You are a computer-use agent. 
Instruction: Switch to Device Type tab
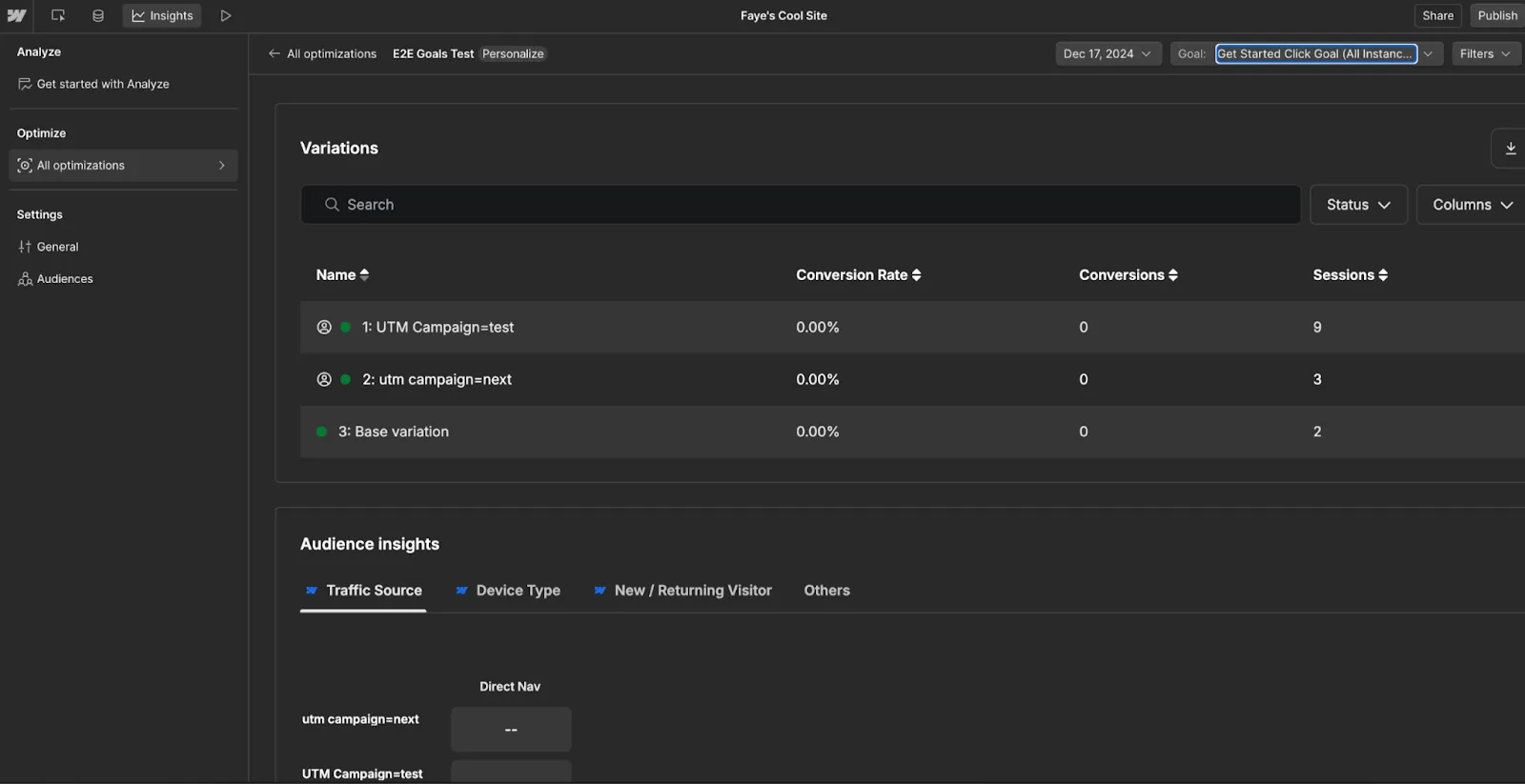[508, 591]
